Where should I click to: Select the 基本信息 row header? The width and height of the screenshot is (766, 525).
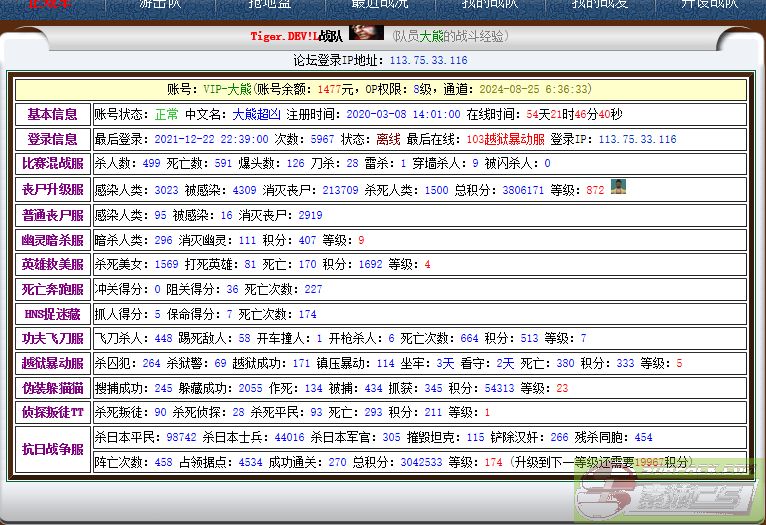[x=52, y=114]
